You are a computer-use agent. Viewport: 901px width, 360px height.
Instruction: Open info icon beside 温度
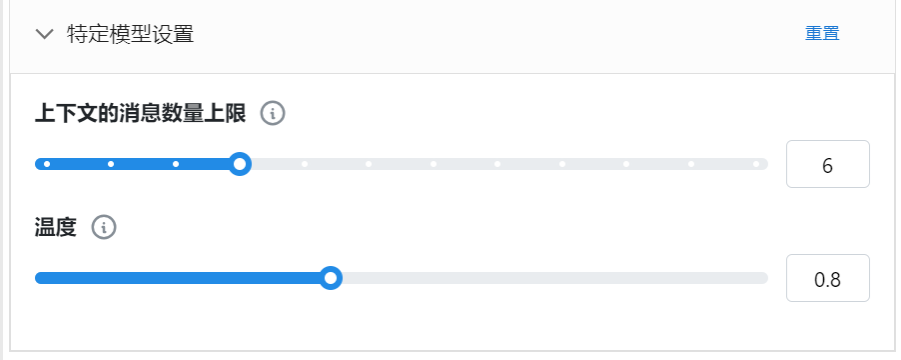click(x=104, y=227)
